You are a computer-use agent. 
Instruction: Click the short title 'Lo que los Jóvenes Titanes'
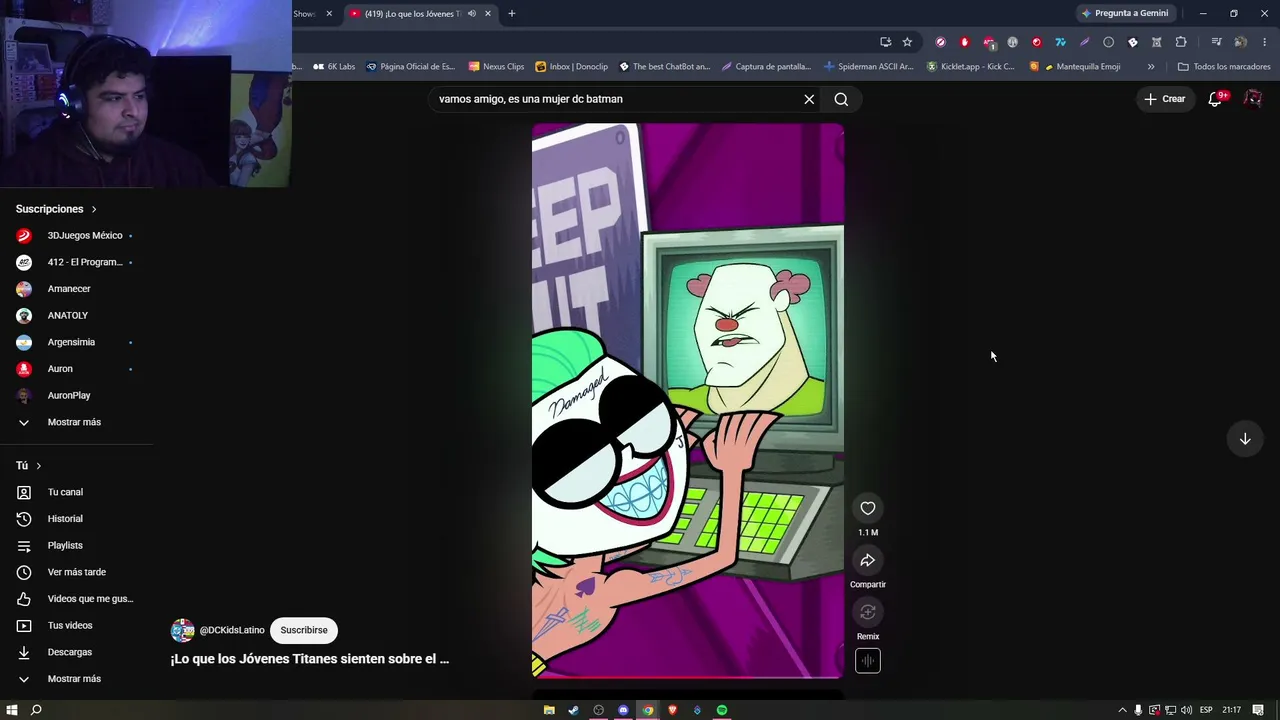click(x=310, y=659)
